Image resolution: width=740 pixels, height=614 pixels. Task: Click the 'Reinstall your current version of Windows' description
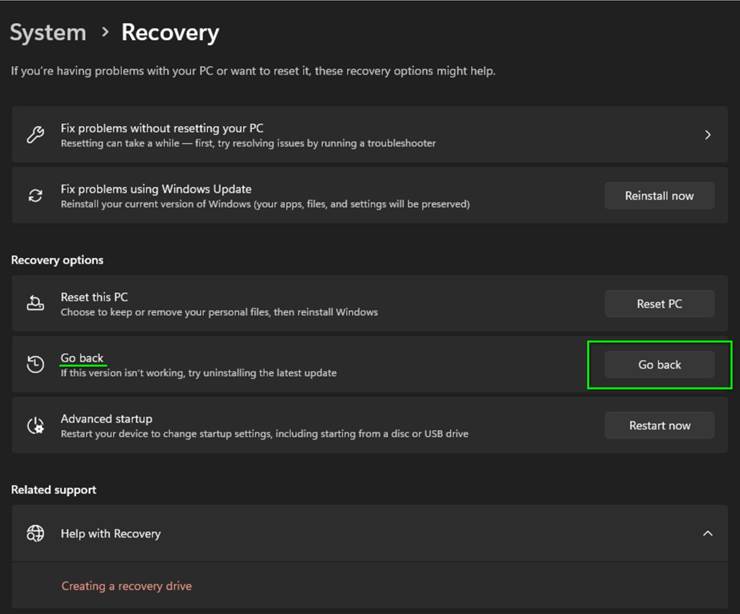265,204
